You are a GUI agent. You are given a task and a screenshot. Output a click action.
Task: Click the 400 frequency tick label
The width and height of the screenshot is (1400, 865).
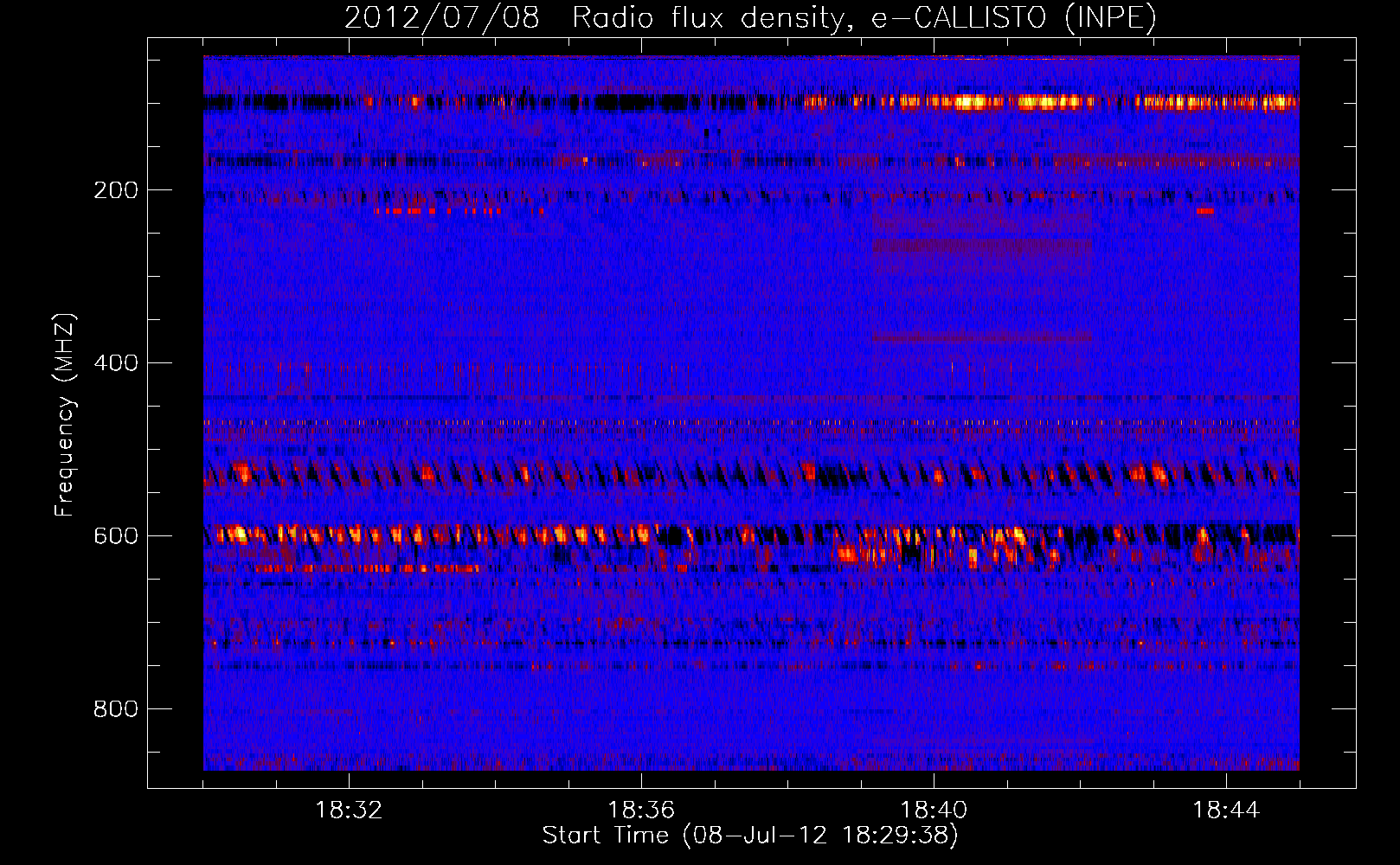click(x=116, y=362)
